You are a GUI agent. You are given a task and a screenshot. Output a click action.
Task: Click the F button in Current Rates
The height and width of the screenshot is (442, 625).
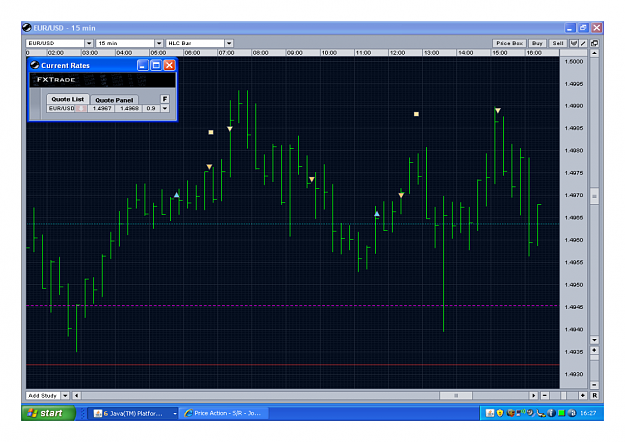coord(165,99)
